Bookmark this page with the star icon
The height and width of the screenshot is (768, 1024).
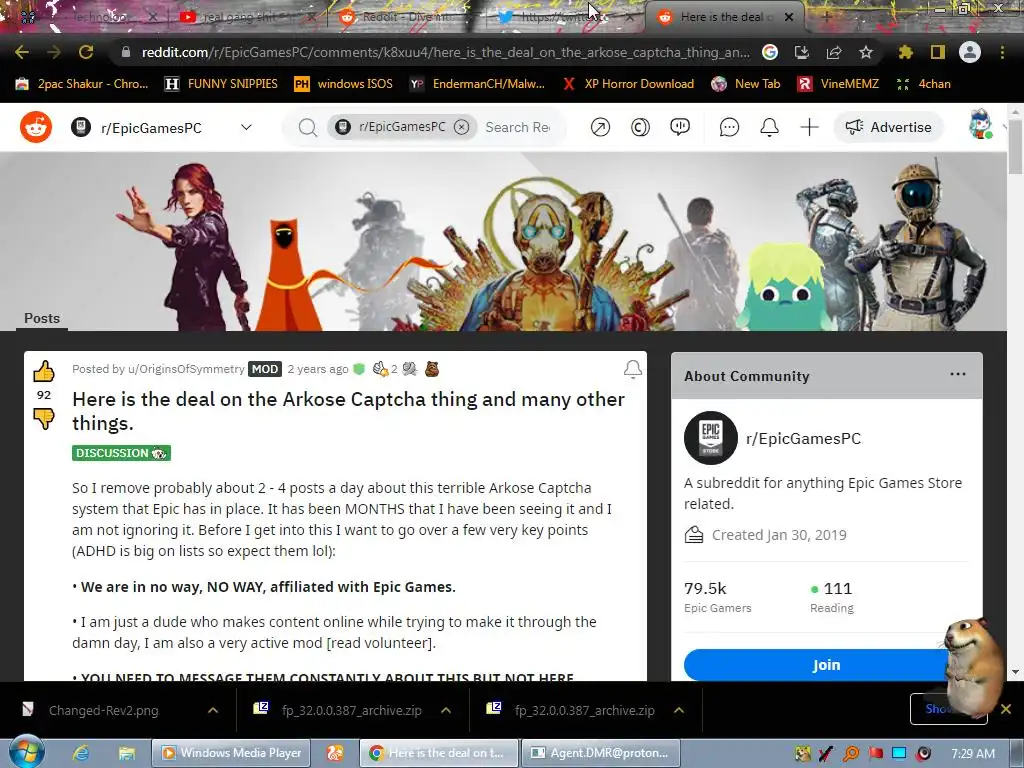pos(866,52)
